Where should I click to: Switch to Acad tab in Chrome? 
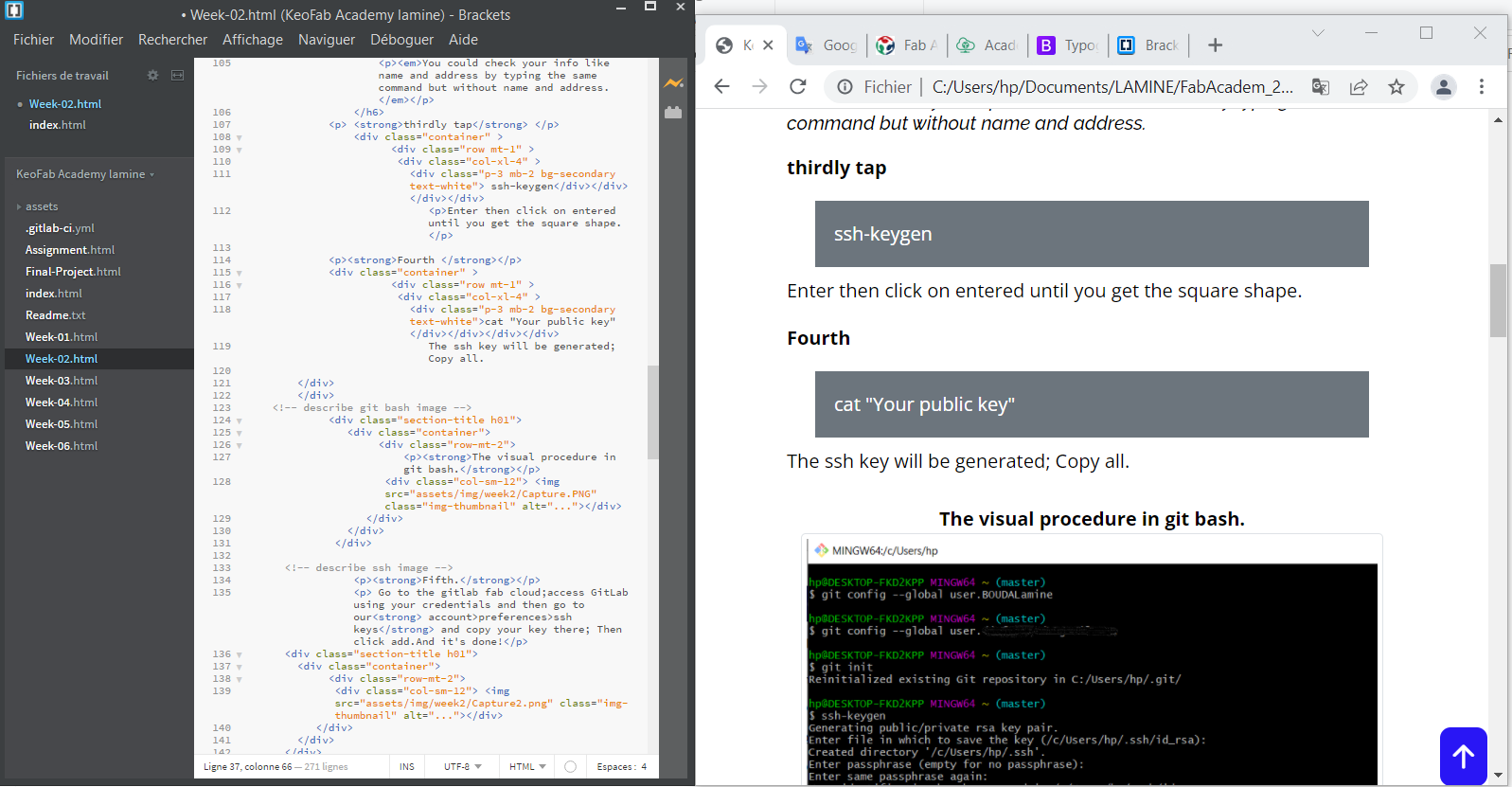tap(987, 45)
